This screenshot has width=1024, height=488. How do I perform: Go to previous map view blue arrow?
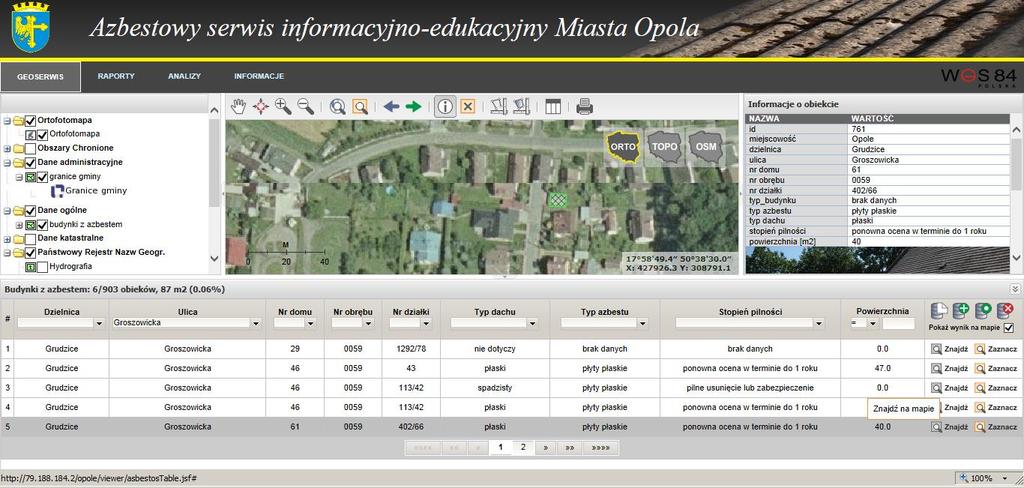click(x=391, y=106)
